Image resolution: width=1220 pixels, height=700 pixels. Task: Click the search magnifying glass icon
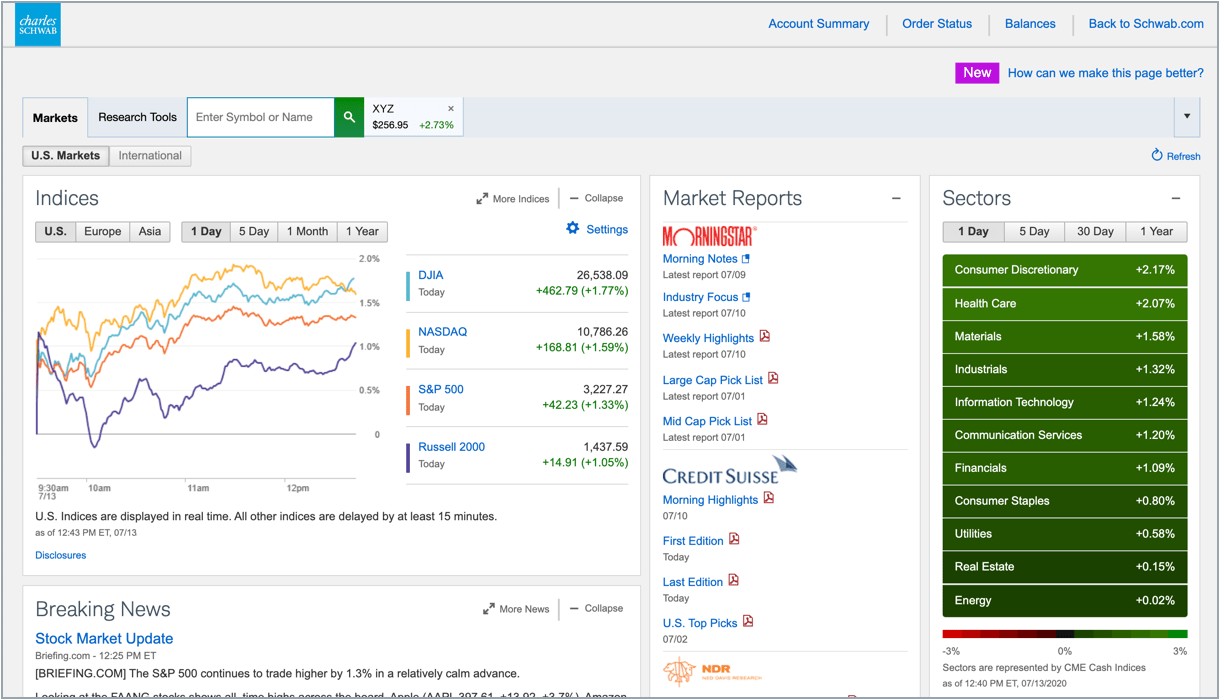pyautogui.click(x=348, y=117)
